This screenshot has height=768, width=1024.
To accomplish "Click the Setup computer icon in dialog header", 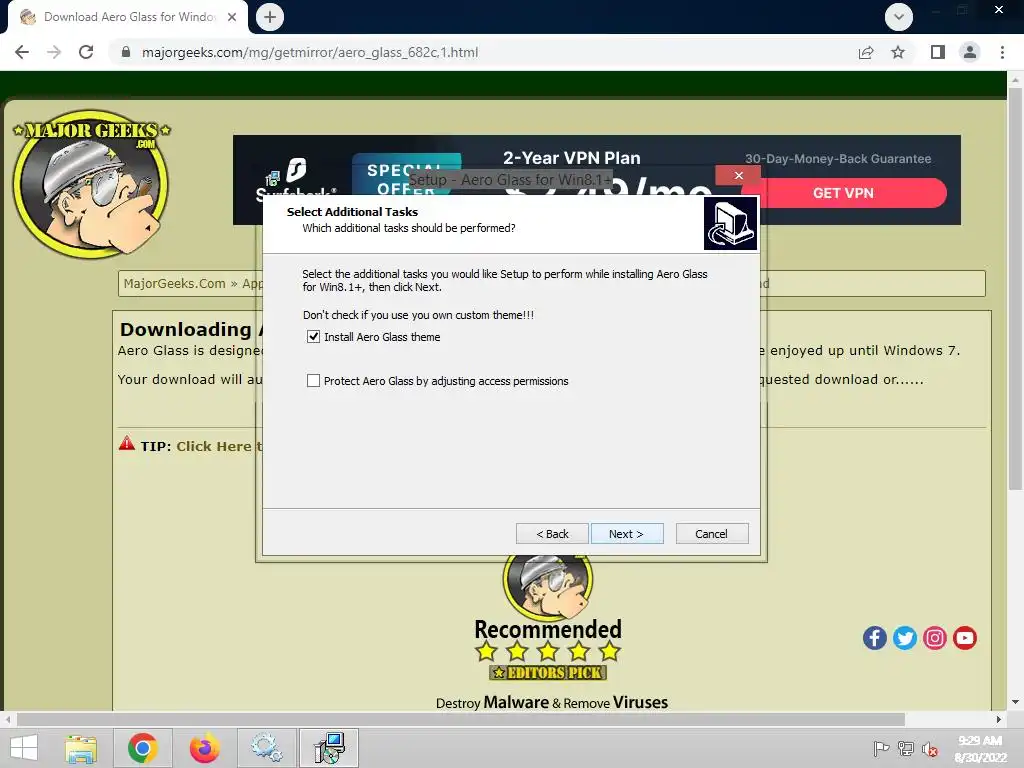I will pyautogui.click(x=731, y=223).
